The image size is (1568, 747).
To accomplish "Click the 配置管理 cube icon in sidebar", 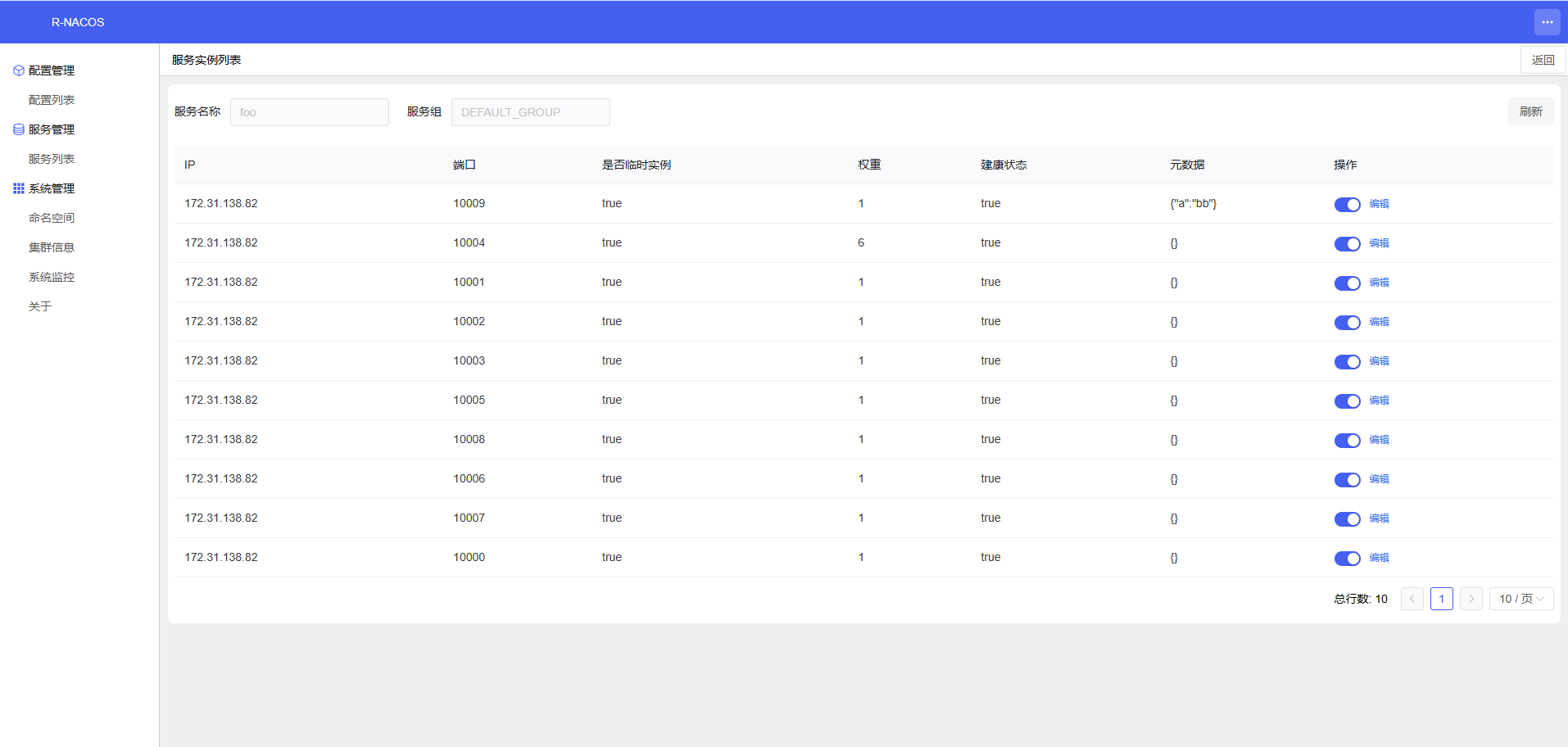I will click(x=18, y=70).
